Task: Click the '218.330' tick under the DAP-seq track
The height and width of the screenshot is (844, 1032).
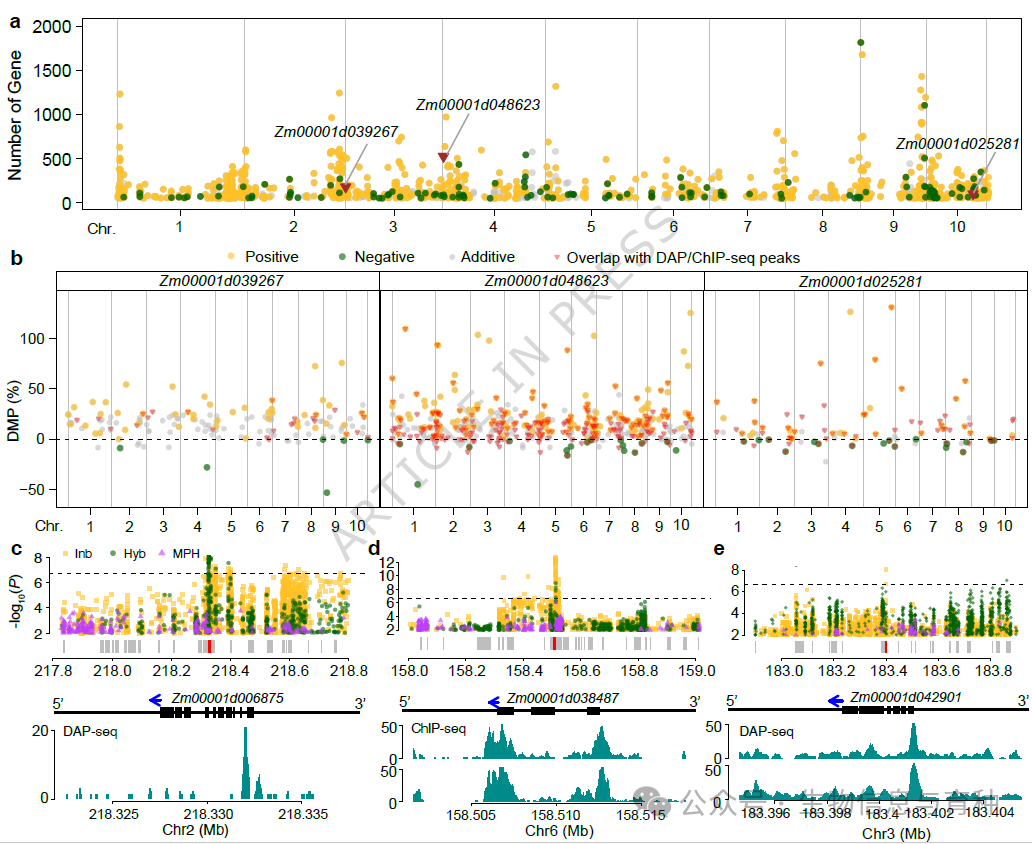Action: coord(208,814)
